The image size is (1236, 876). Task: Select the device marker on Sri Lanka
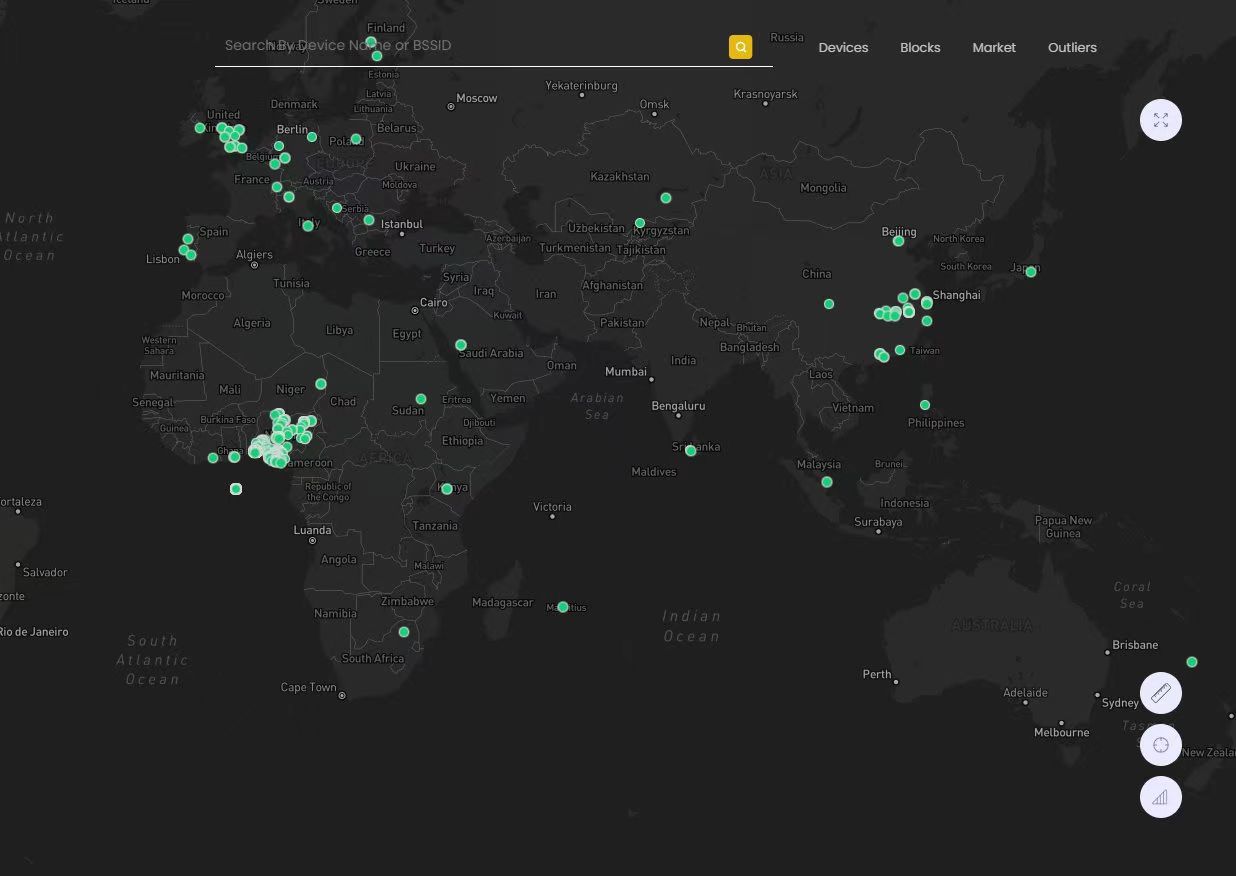click(690, 451)
